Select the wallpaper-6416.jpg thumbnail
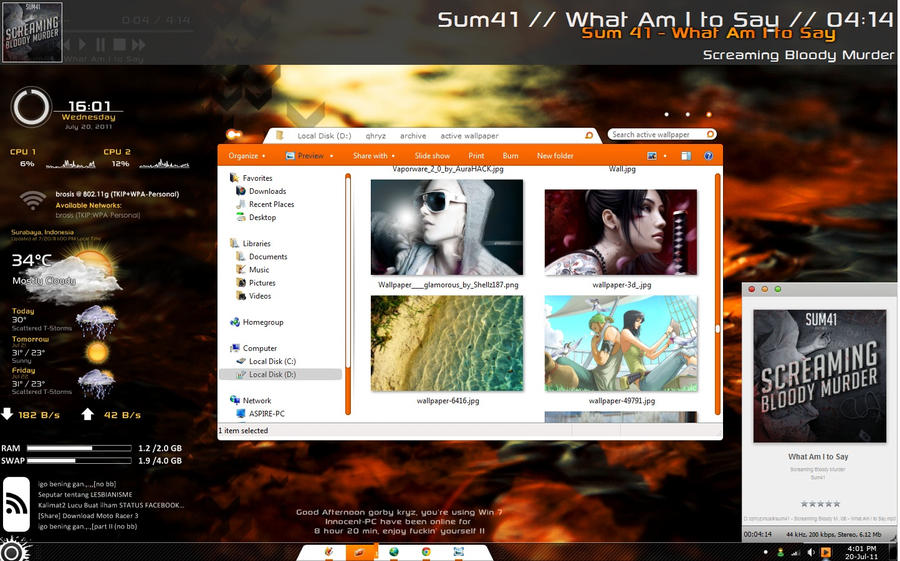The height and width of the screenshot is (561, 900). pyautogui.click(x=447, y=343)
